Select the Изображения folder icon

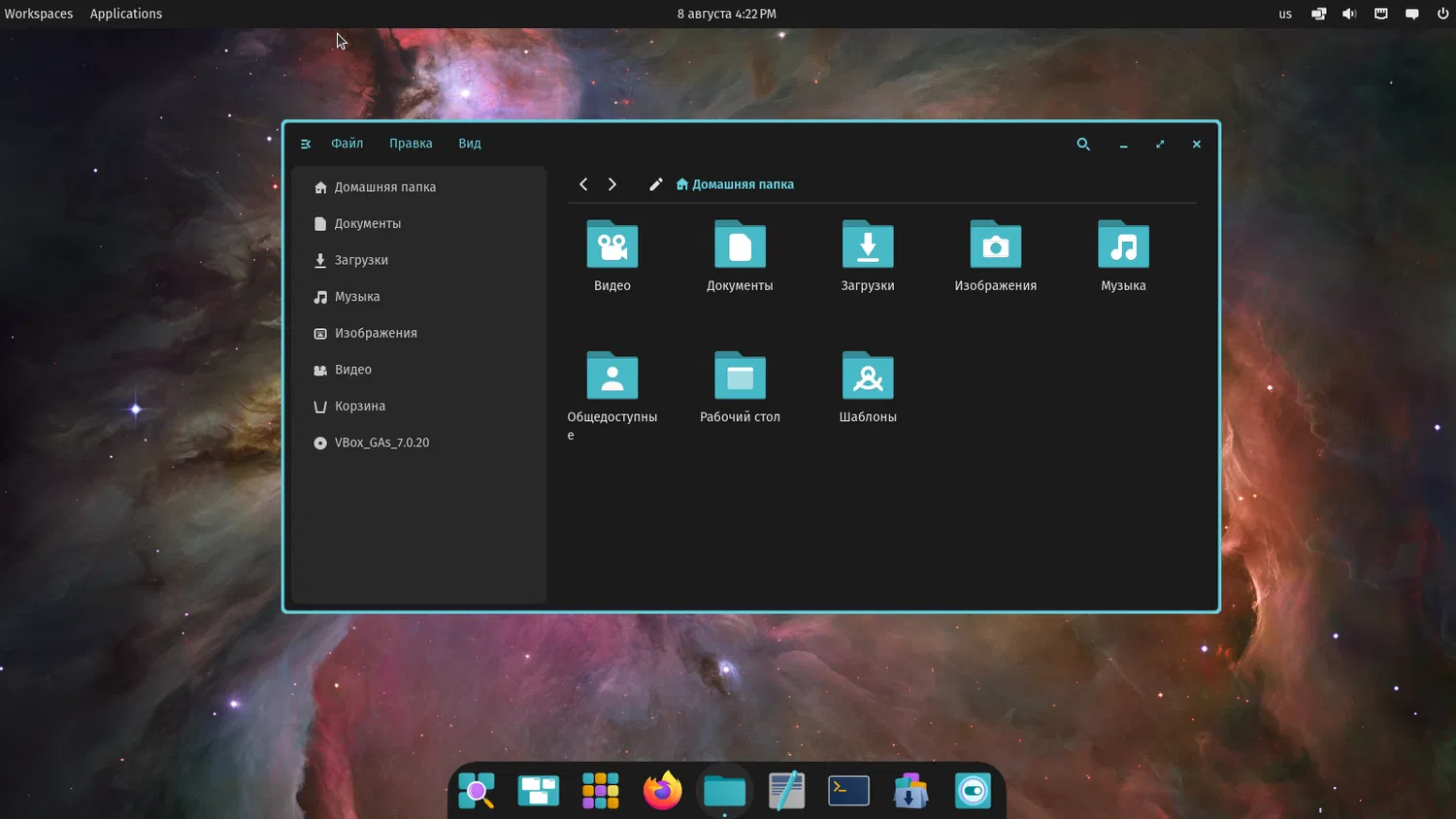[x=995, y=246]
